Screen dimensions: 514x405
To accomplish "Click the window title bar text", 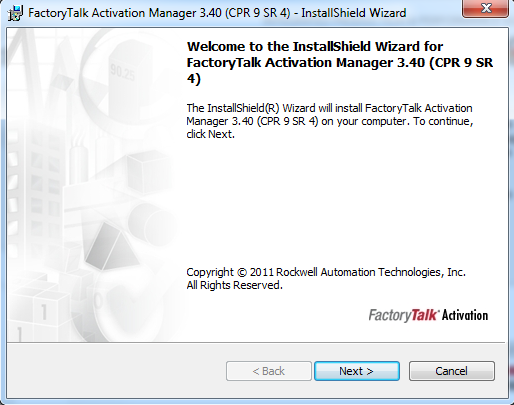I will tap(217, 13).
